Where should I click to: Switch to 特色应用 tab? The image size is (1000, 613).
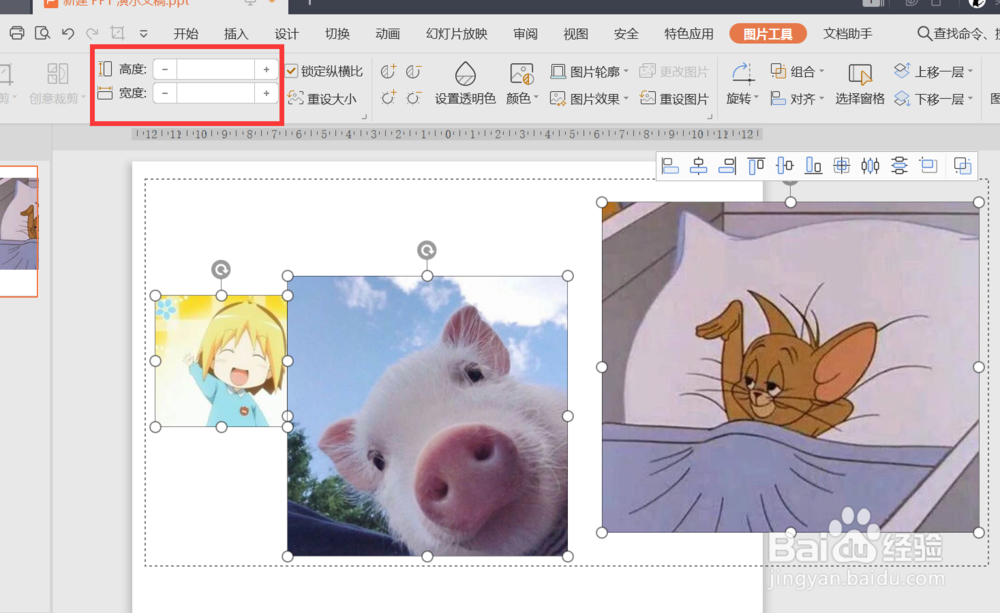[x=689, y=34]
